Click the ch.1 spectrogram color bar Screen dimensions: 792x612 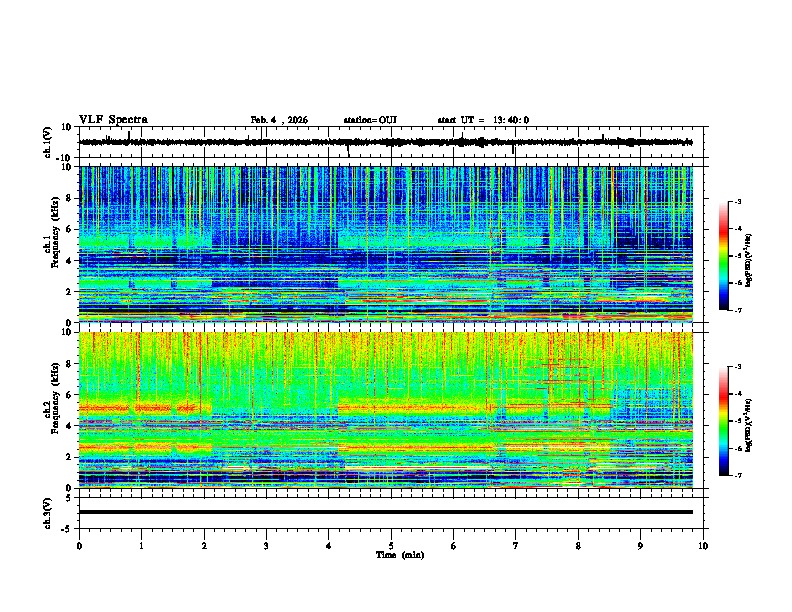724,256
